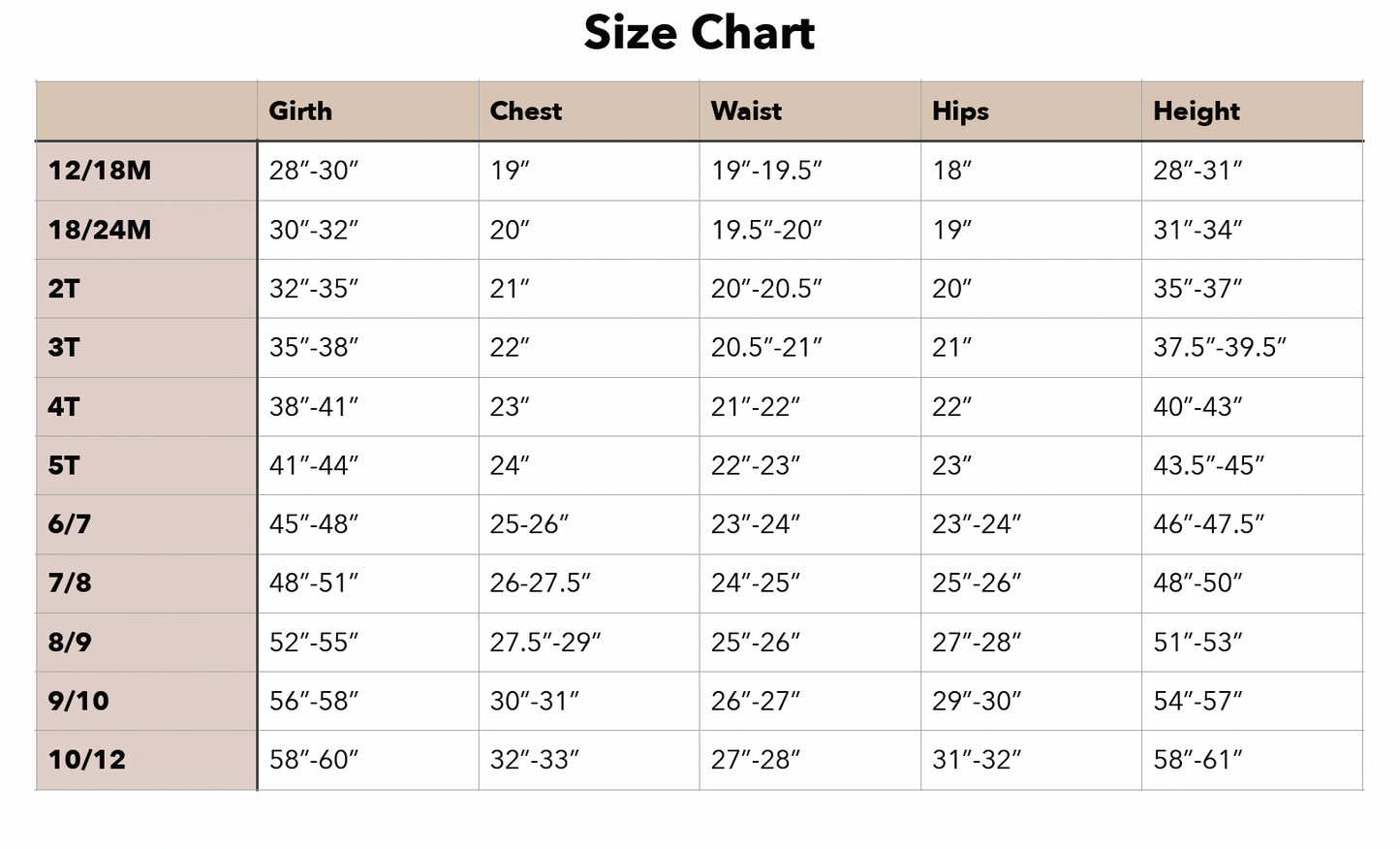
Task: Click the Girth column header
Action: click(300, 111)
